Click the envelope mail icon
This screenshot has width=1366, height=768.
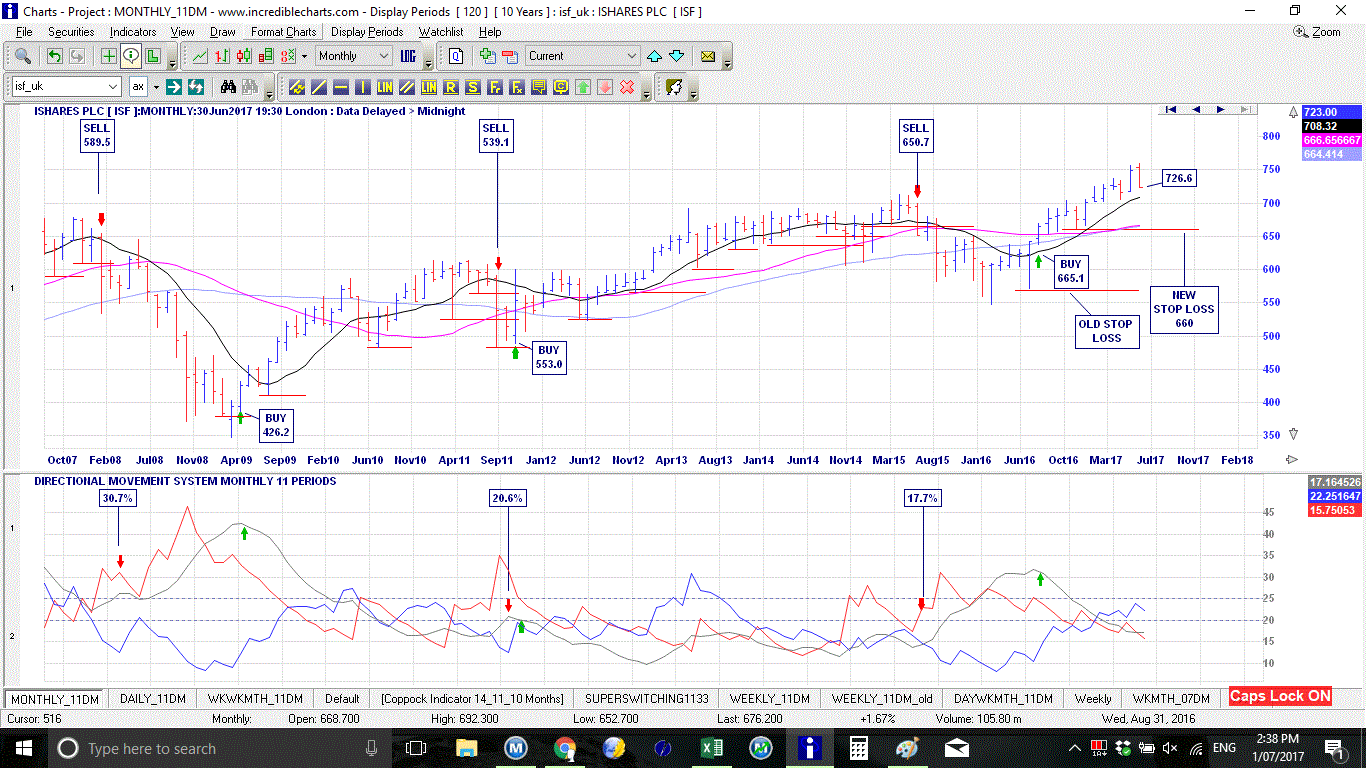click(x=708, y=56)
